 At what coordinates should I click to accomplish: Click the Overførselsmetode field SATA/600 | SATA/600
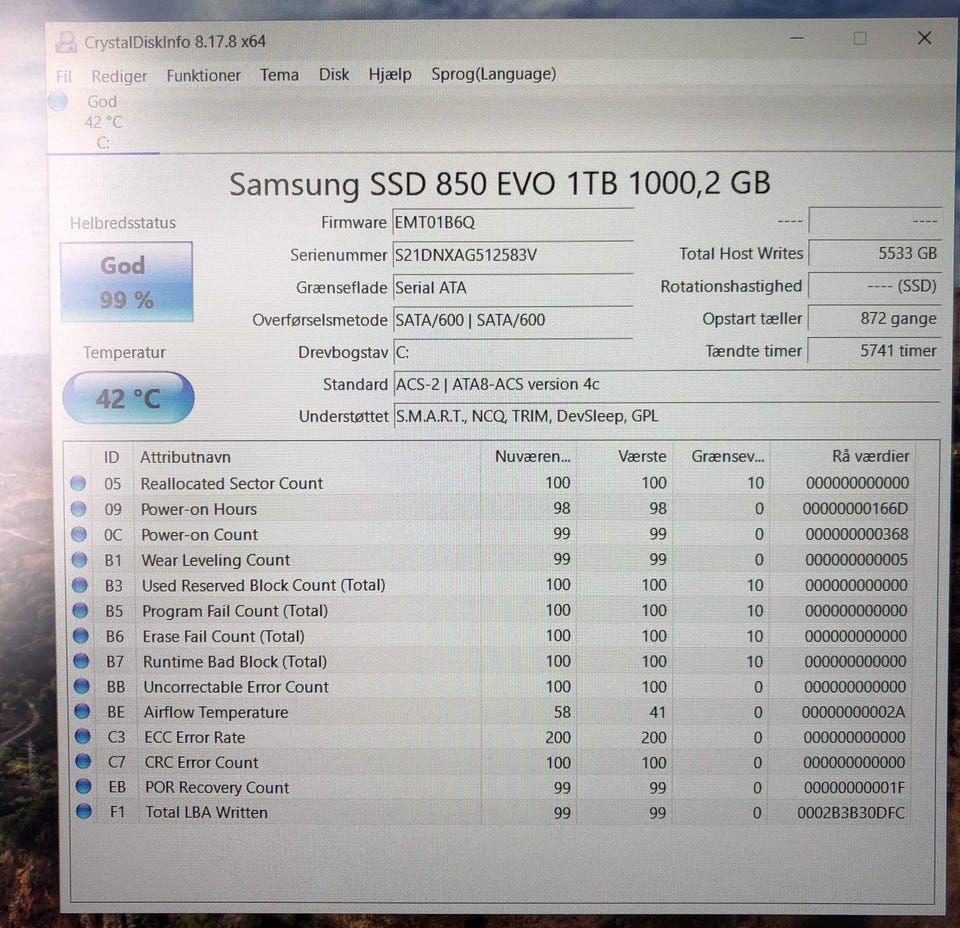[512, 320]
